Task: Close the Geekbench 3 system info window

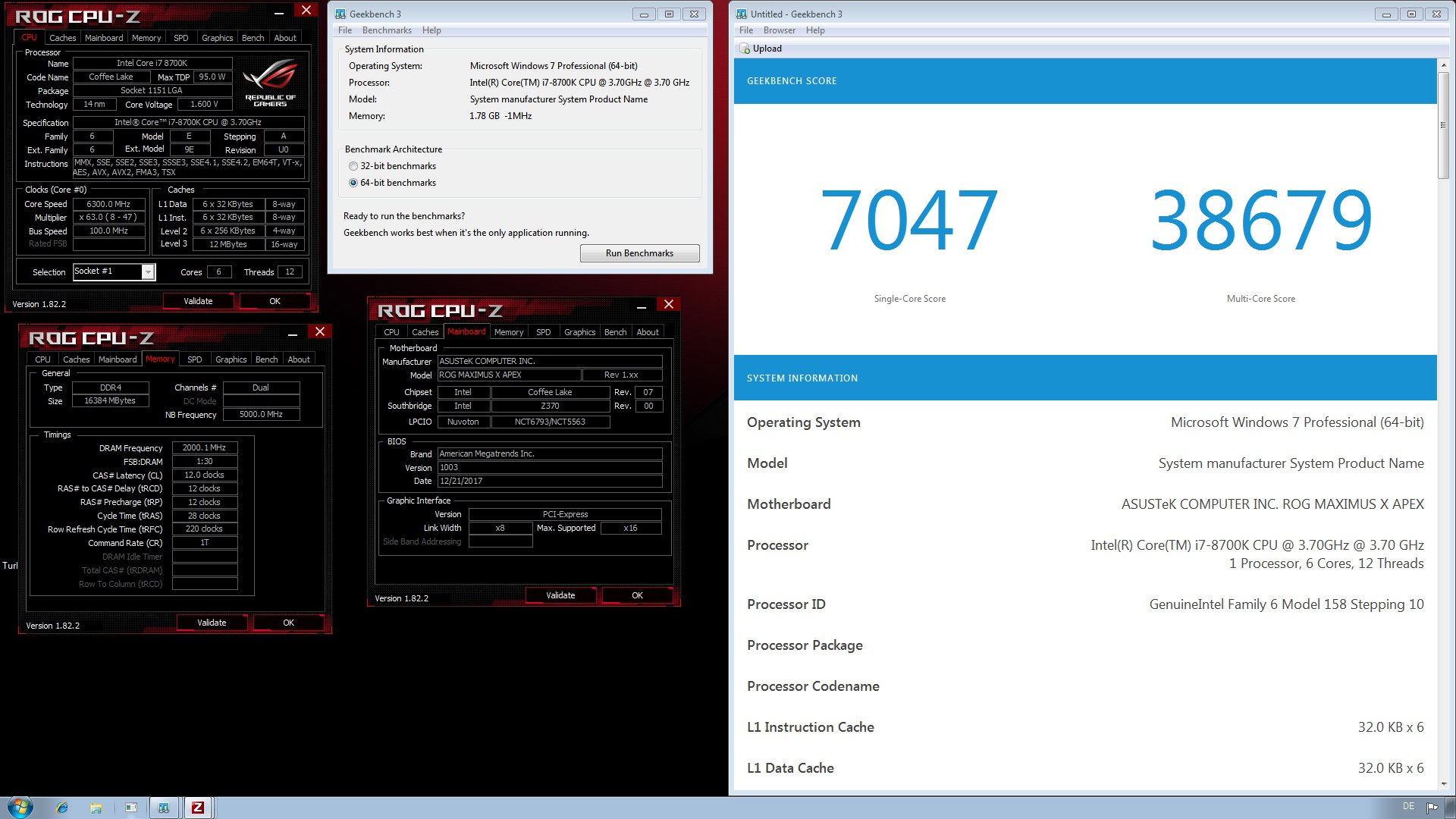Action: 694,14
